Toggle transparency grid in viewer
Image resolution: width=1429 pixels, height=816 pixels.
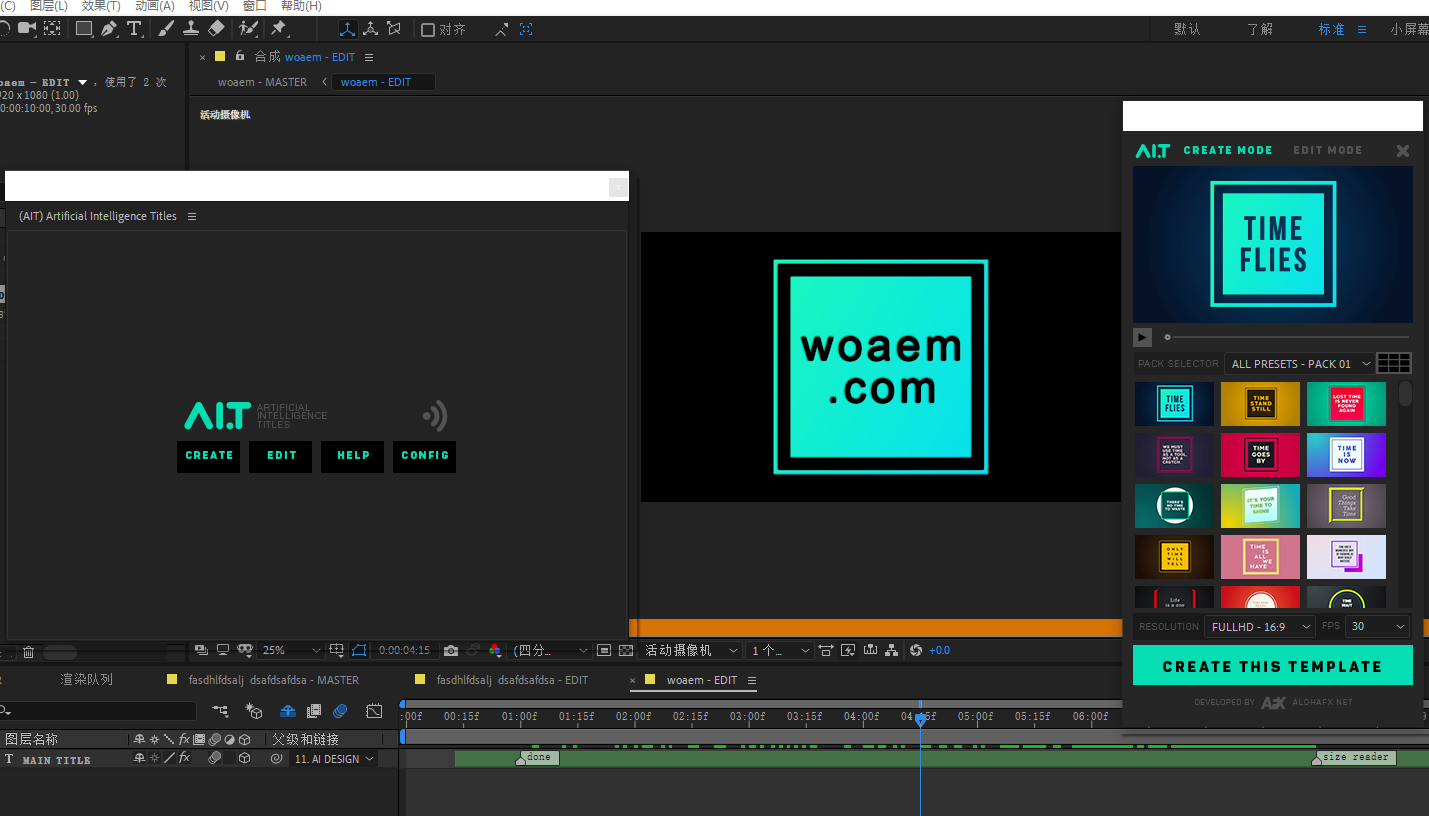[626, 650]
